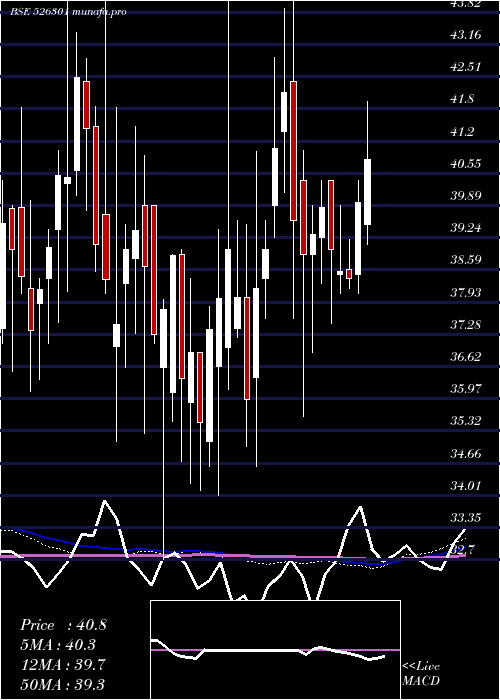Click the 33.35 price axis label

(466, 518)
